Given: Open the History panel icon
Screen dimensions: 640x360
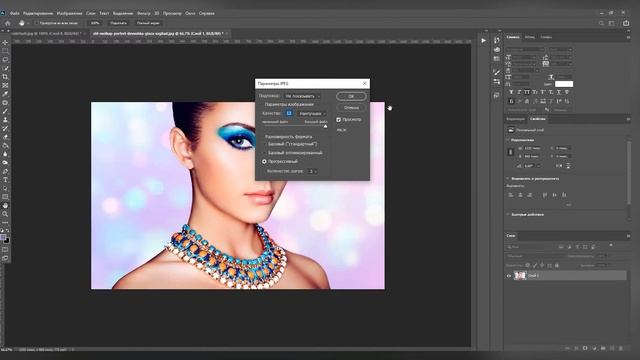Looking at the screenshot, I should [x=496, y=40].
